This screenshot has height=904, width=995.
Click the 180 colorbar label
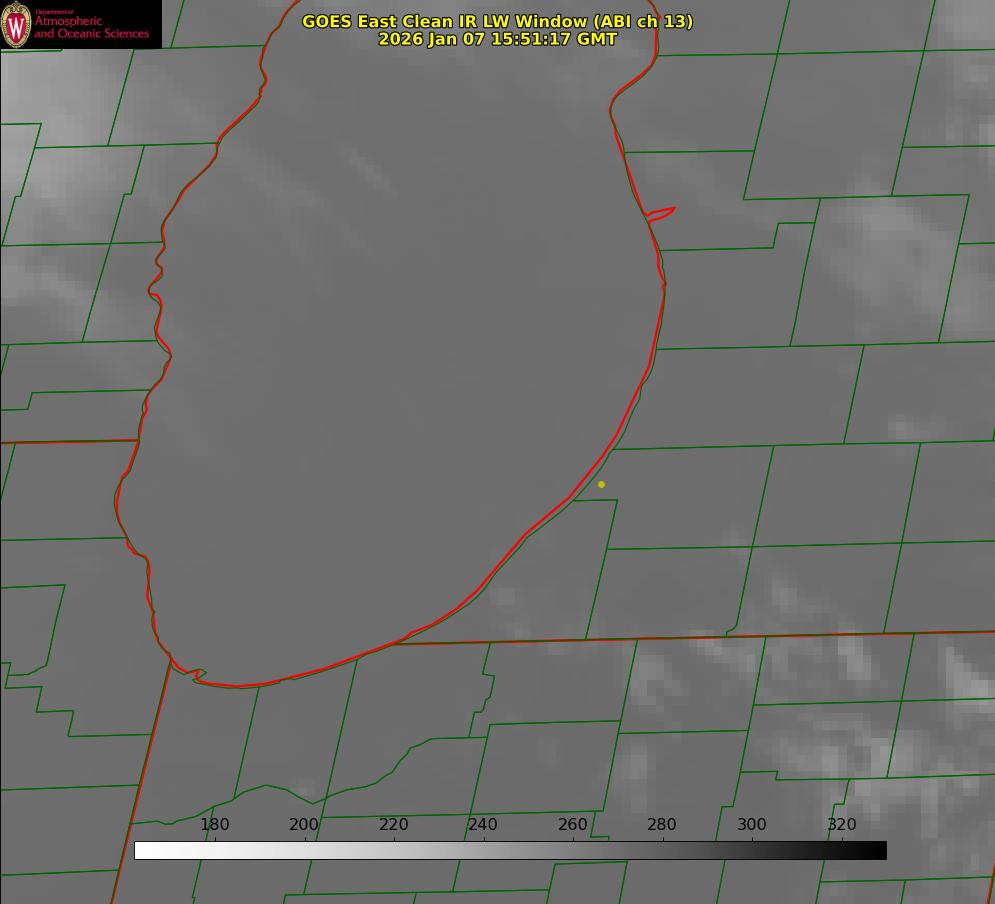214,824
